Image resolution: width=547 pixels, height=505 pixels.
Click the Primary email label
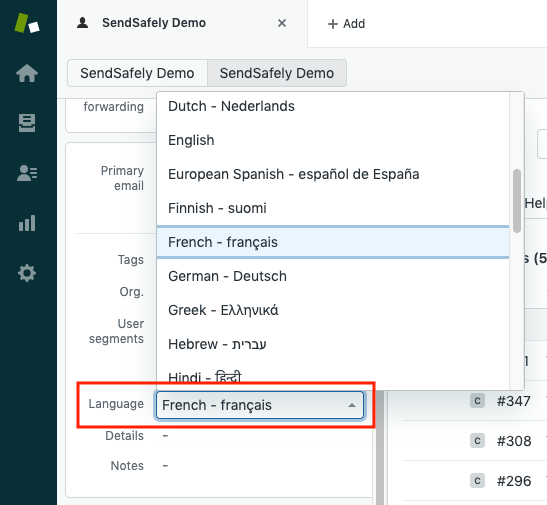point(122,178)
